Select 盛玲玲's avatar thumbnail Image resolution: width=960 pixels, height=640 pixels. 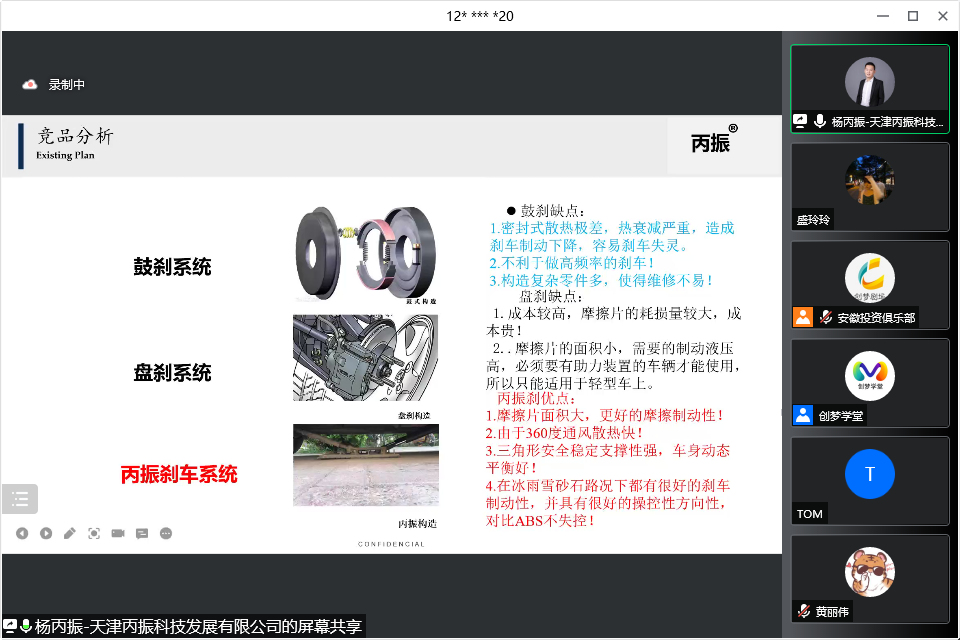869,180
